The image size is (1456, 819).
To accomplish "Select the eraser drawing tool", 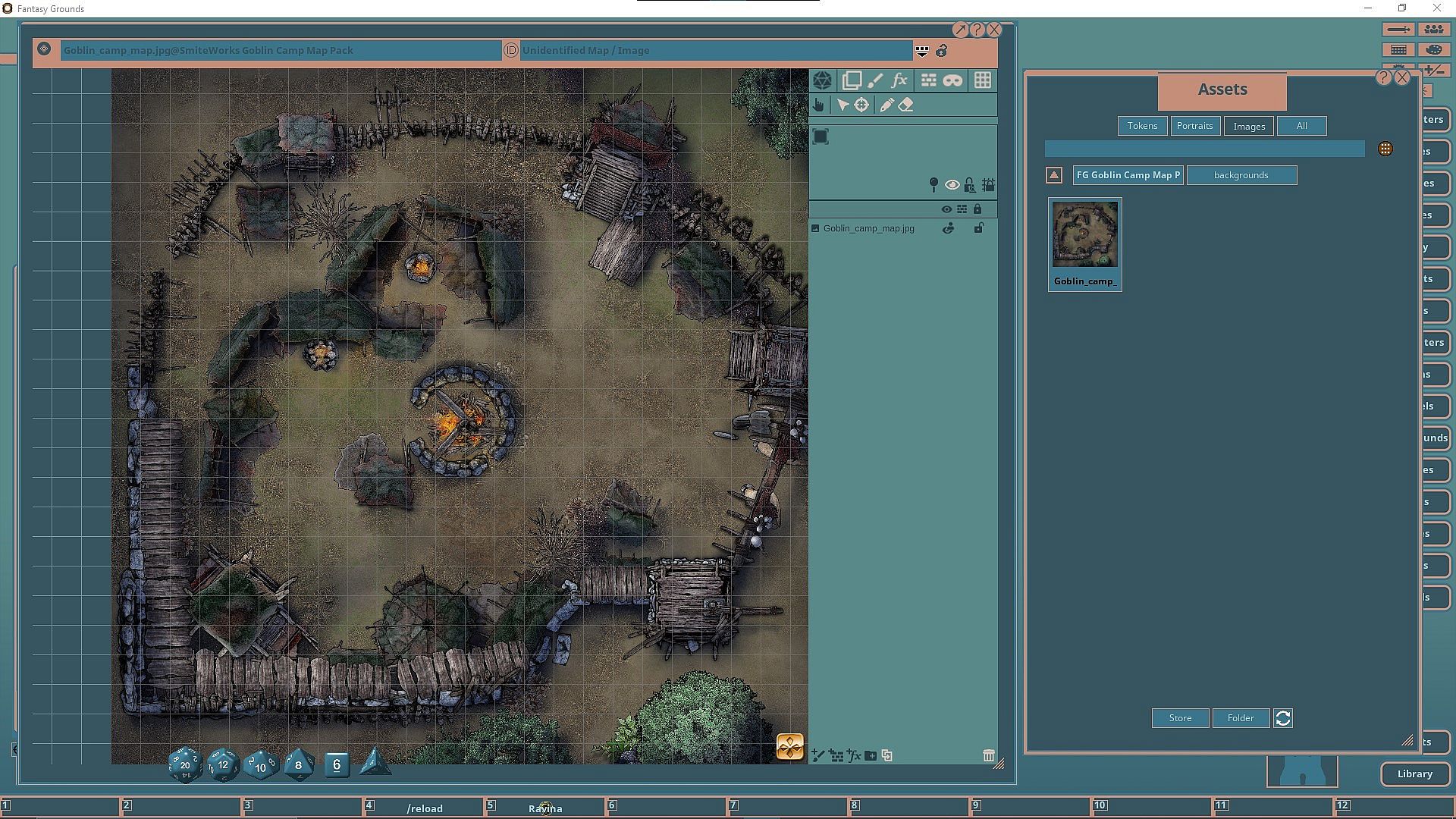I will [x=906, y=105].
